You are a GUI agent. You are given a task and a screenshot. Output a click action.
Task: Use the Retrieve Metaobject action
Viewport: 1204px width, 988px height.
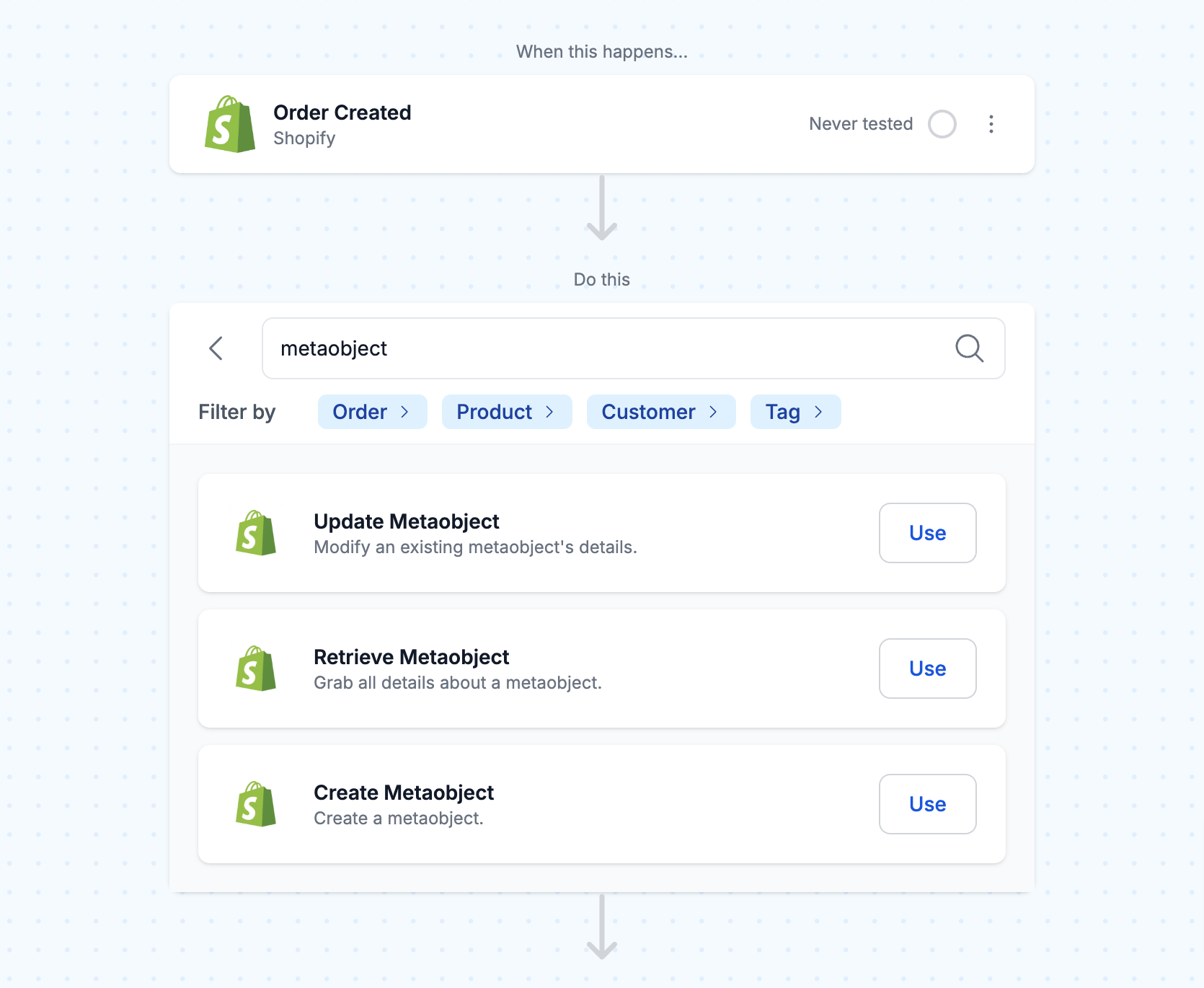(928, 669)
